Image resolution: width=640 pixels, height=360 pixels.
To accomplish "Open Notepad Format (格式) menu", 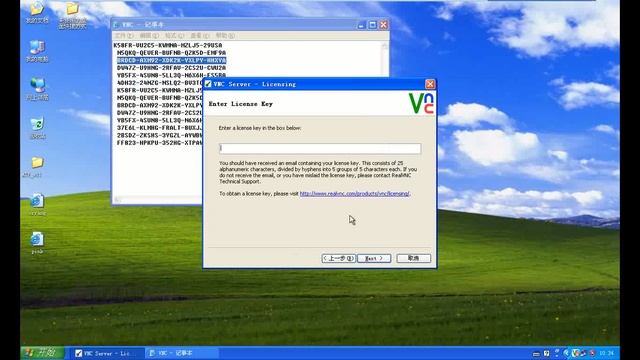I will 175,36.
